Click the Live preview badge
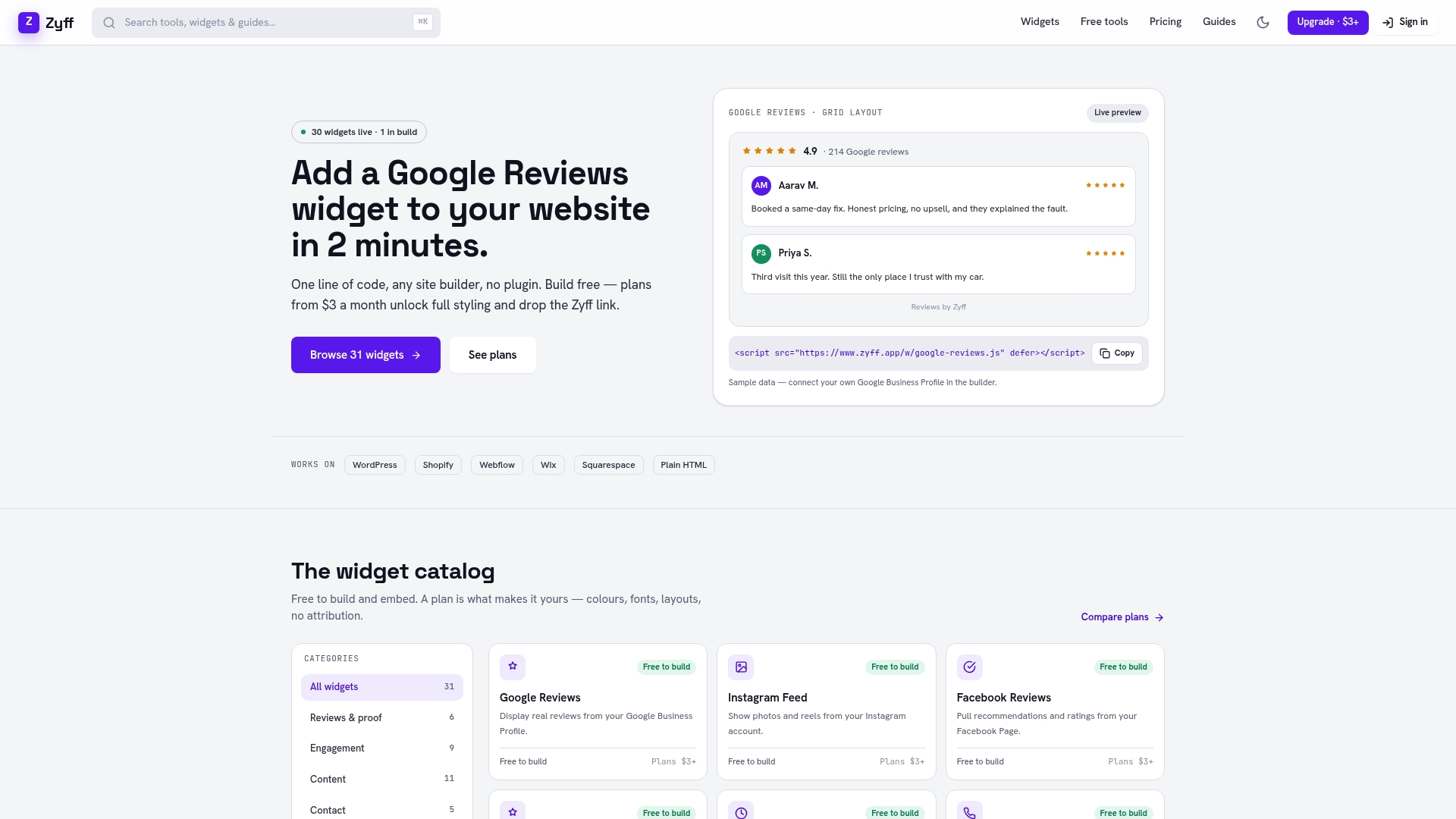 [1117, 113]
